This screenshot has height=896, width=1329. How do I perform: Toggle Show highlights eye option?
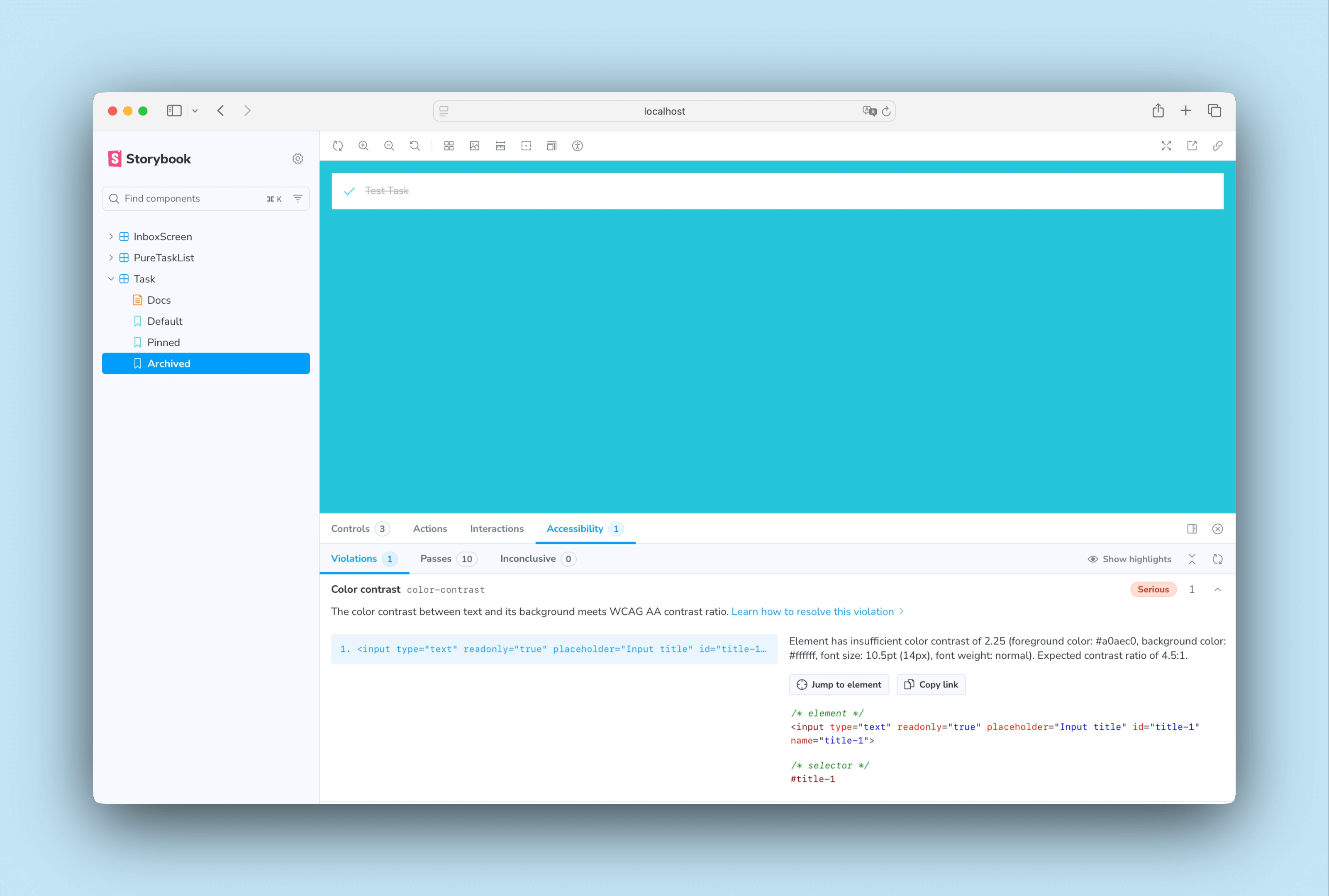pyautogui.click(x=1129, y=559)
